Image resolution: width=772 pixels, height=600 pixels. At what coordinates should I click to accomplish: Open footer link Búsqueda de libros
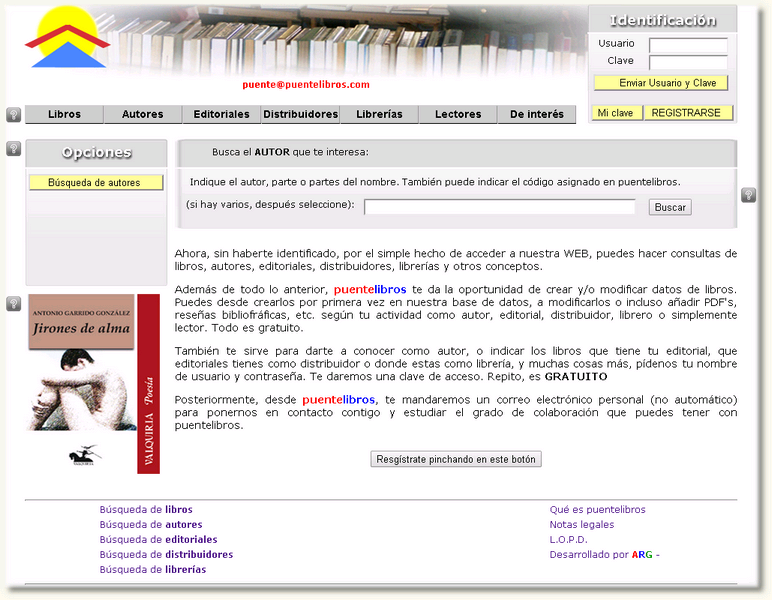click(x=146, y=509)
